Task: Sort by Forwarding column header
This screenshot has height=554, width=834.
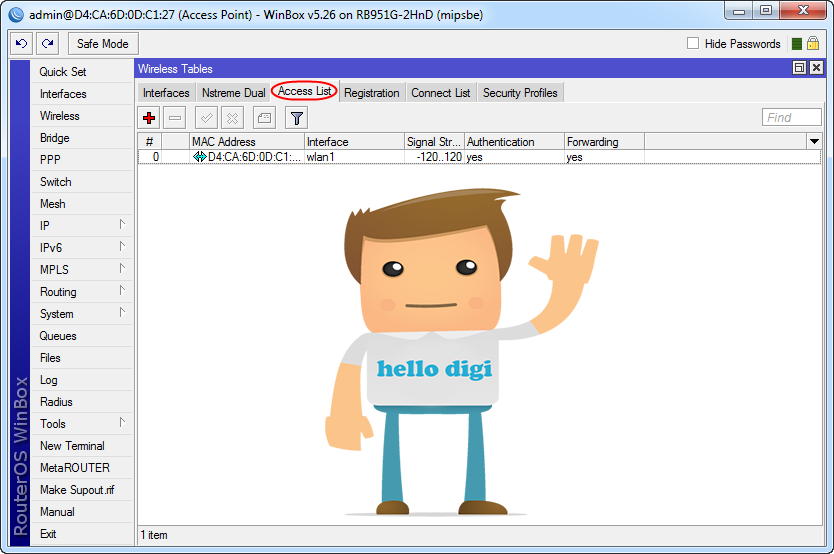Action: coord(604,142)
